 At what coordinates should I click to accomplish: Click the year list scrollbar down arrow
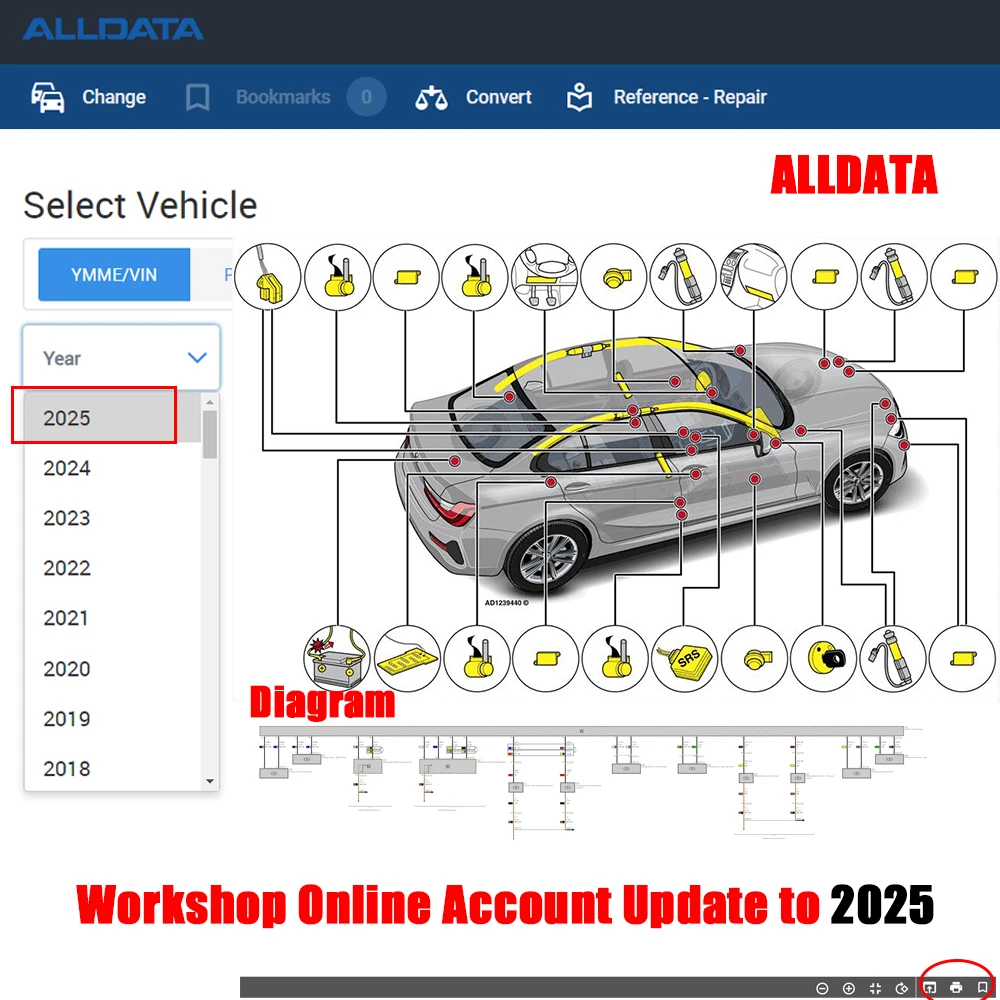pyautogui.click(x=210, y=781)
